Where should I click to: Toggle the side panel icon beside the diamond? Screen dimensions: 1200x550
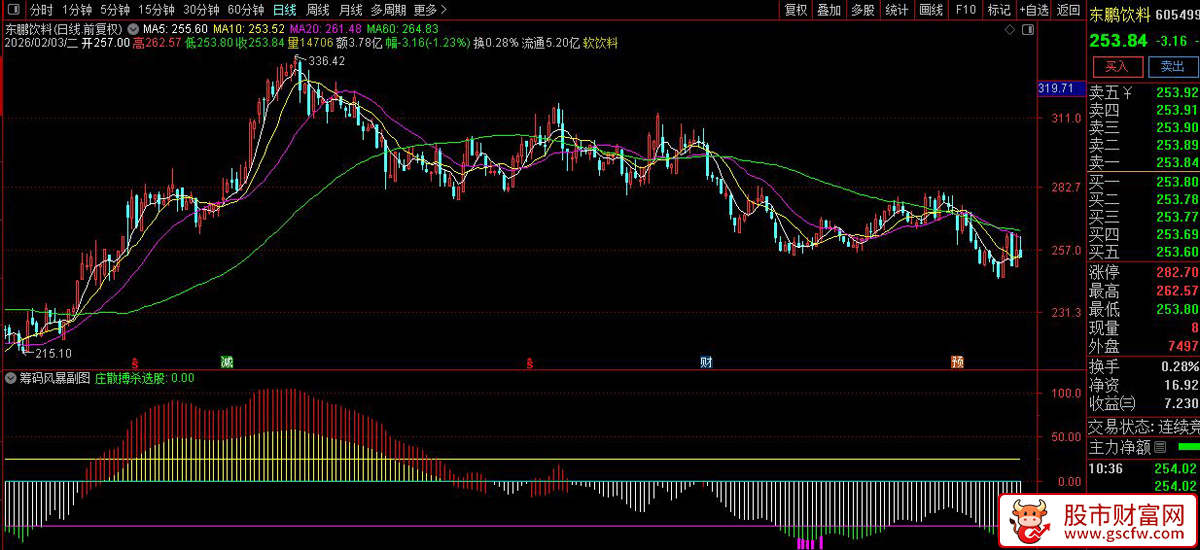[1027, 29]
